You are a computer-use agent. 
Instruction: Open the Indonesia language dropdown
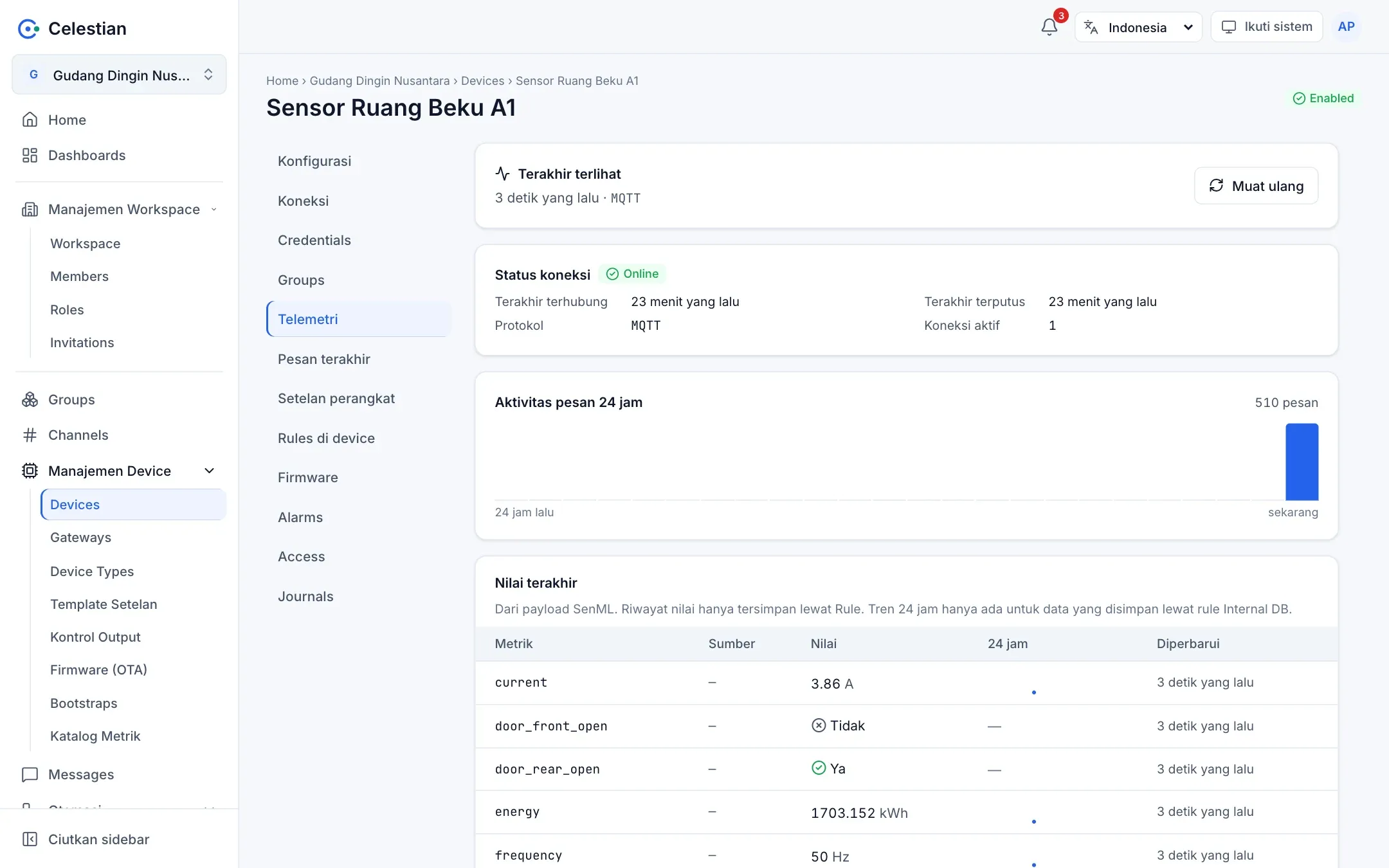(x=1138, y=27)
